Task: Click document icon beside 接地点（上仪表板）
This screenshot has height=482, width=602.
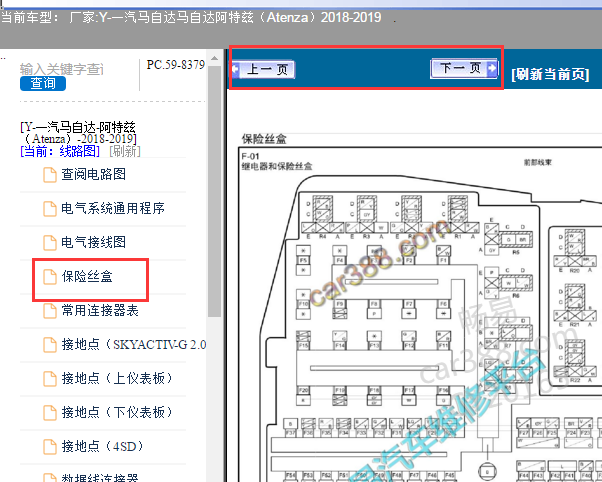Action: click(x=50, y=379)
